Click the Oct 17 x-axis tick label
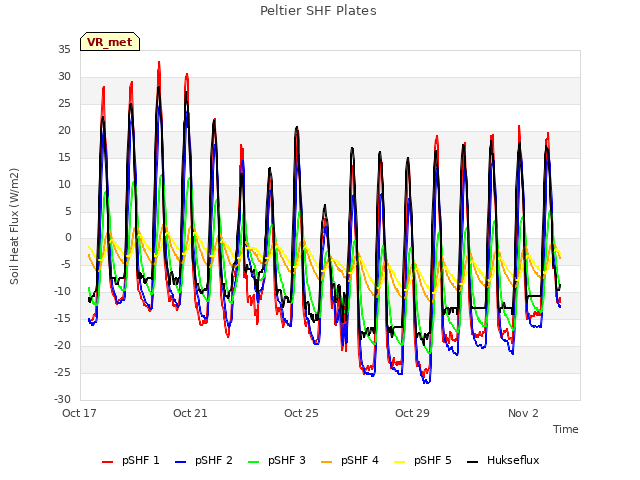Image resolution: width=640 pixels, height=480 pixels. coord(79,413)
